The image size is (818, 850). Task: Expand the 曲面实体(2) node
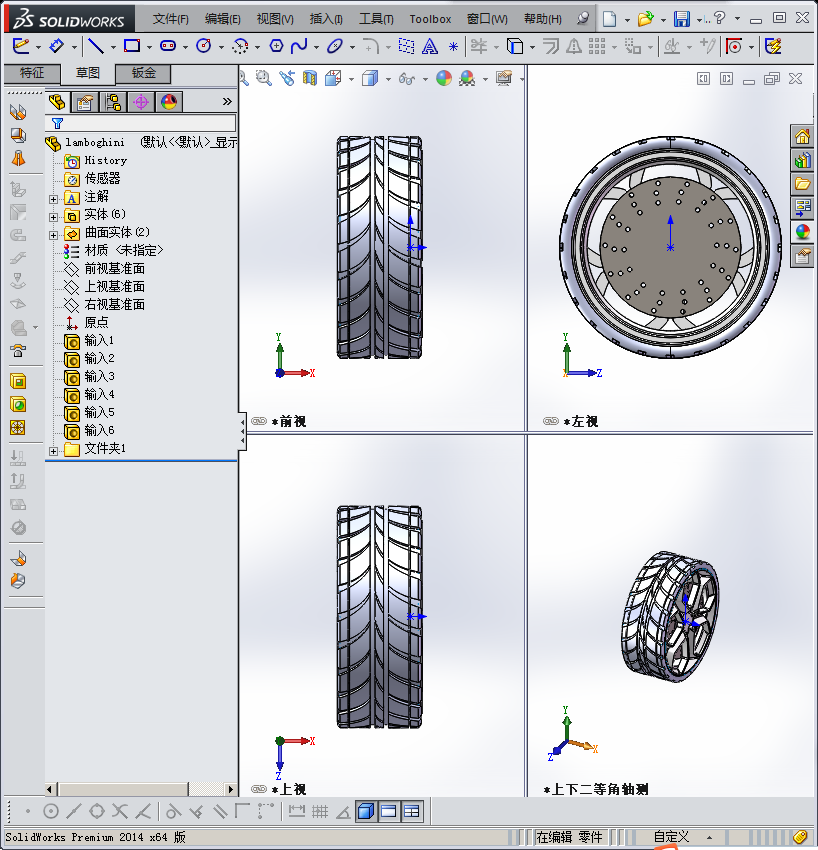[x=53, y=235]
